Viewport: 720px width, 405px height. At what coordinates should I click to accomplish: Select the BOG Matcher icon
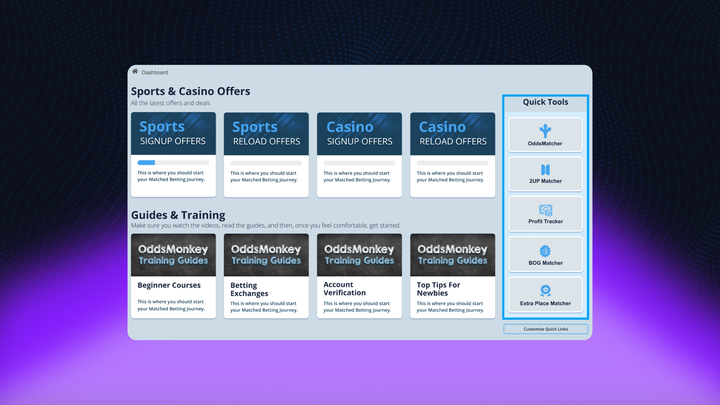[x=545, y=251]
